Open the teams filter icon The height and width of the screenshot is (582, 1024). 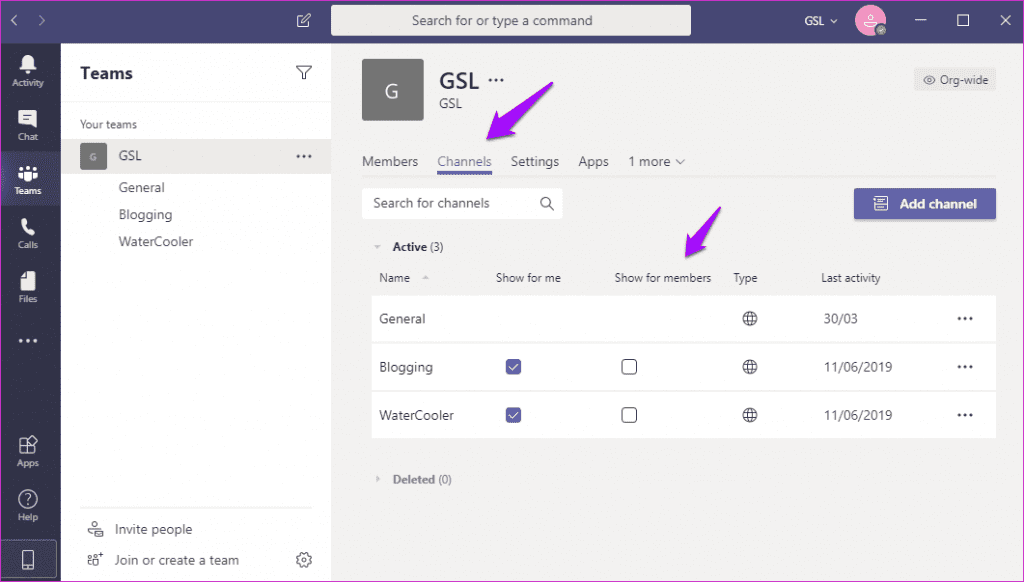click(x=304, y=72)
